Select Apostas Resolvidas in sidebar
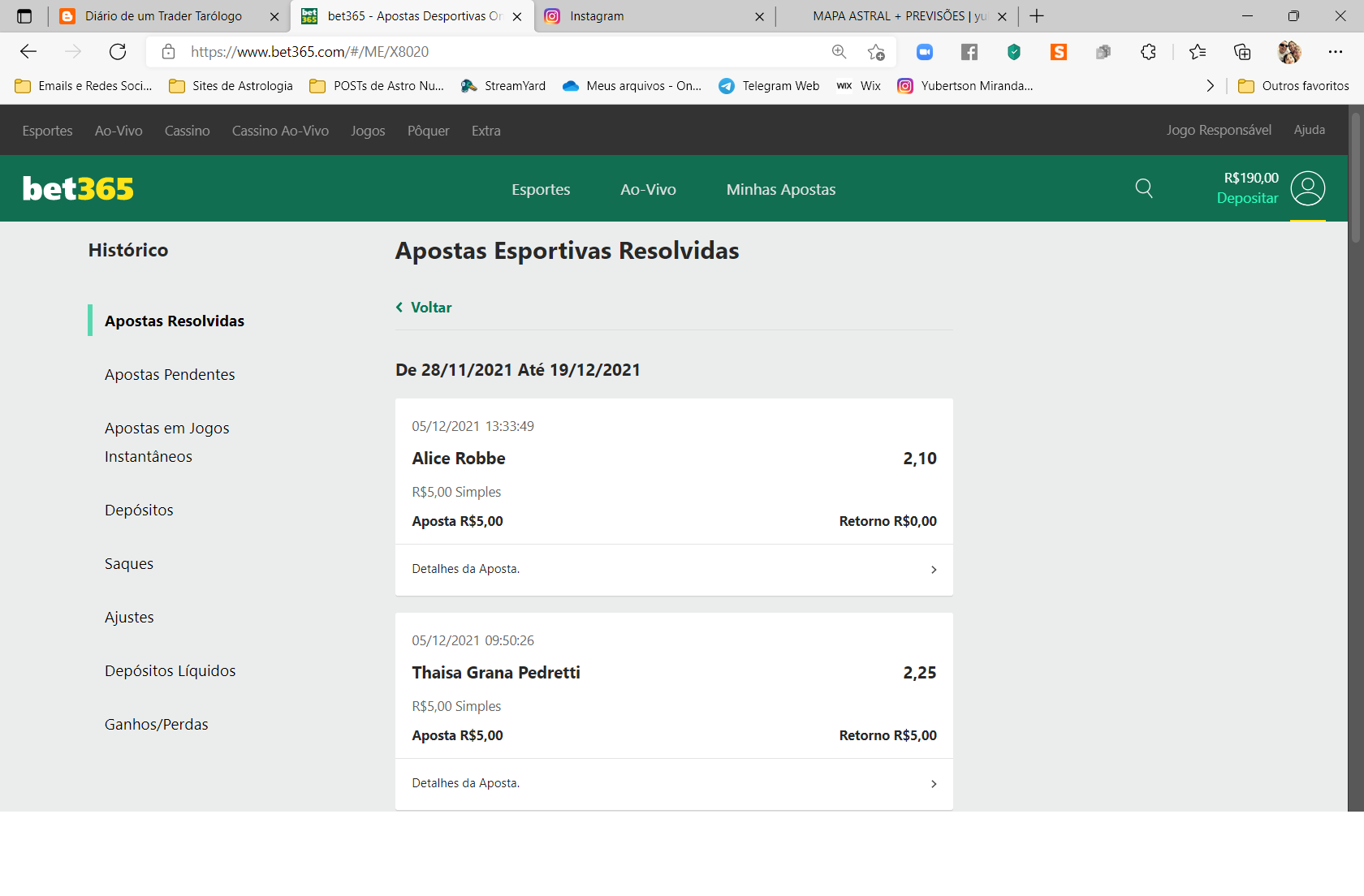The height and width of the screenshot is (896, 1364). [175, 321]
